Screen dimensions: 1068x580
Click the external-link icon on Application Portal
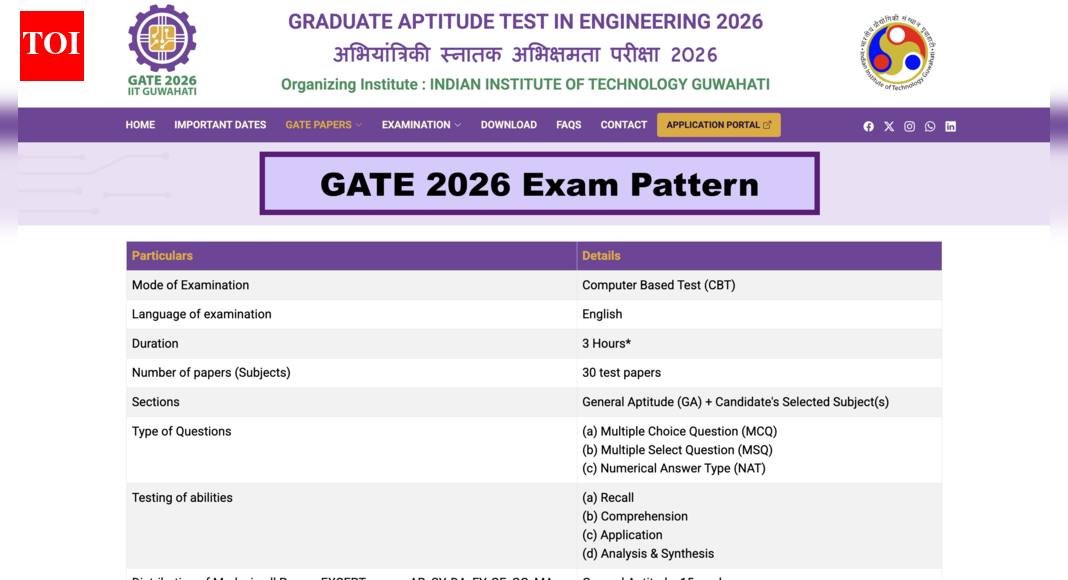768,124
